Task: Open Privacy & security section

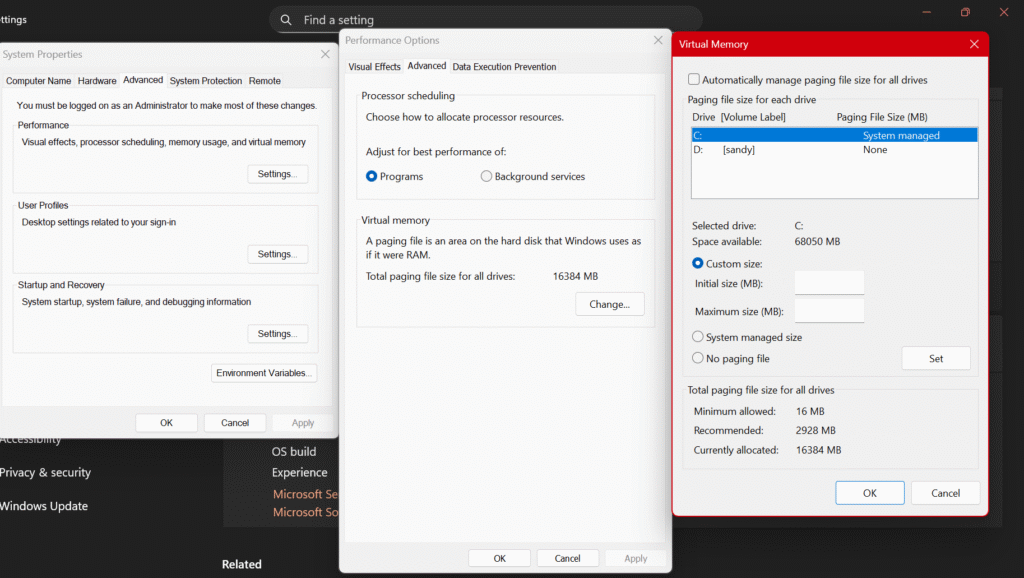Action: pos(45,472)
